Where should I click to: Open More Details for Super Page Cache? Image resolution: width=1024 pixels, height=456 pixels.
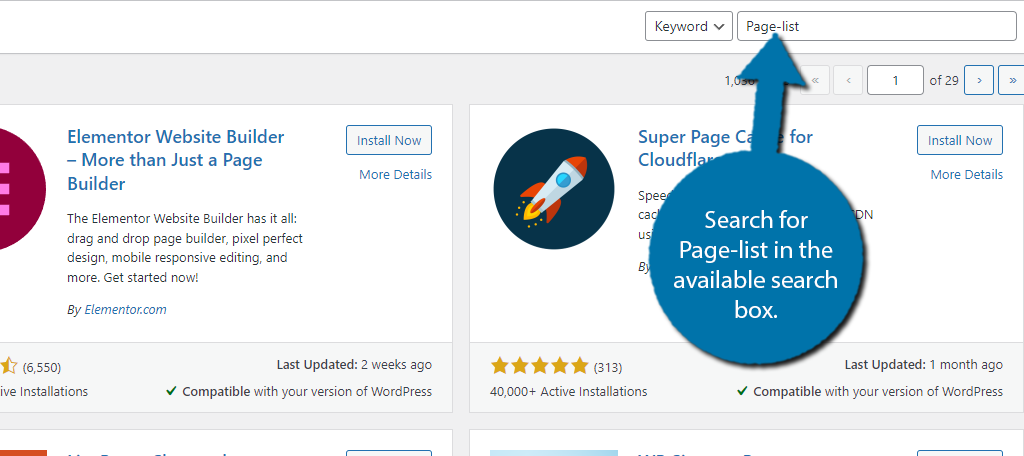tap(967, 174)
